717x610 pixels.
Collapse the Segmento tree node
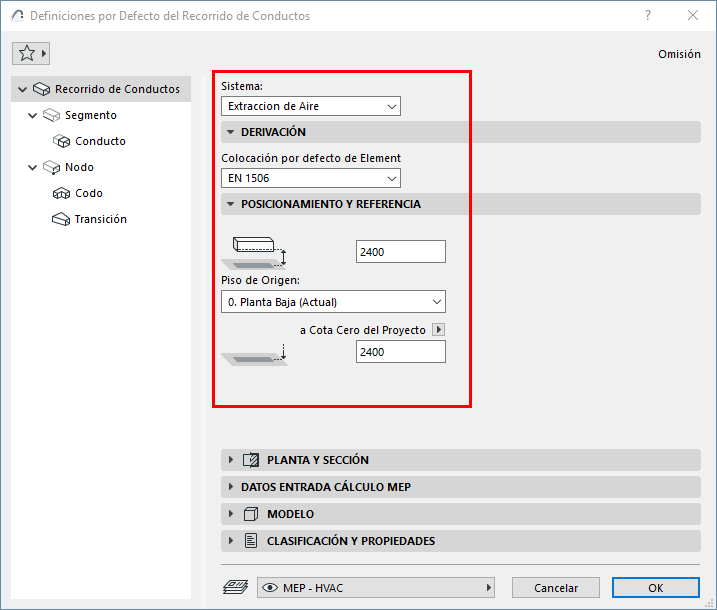tap(32, 115)
